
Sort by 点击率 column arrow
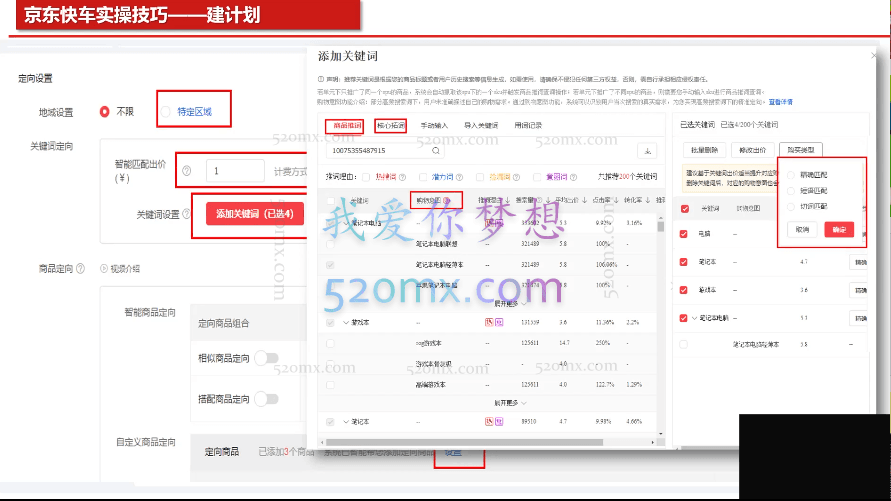tap(616, 201)
